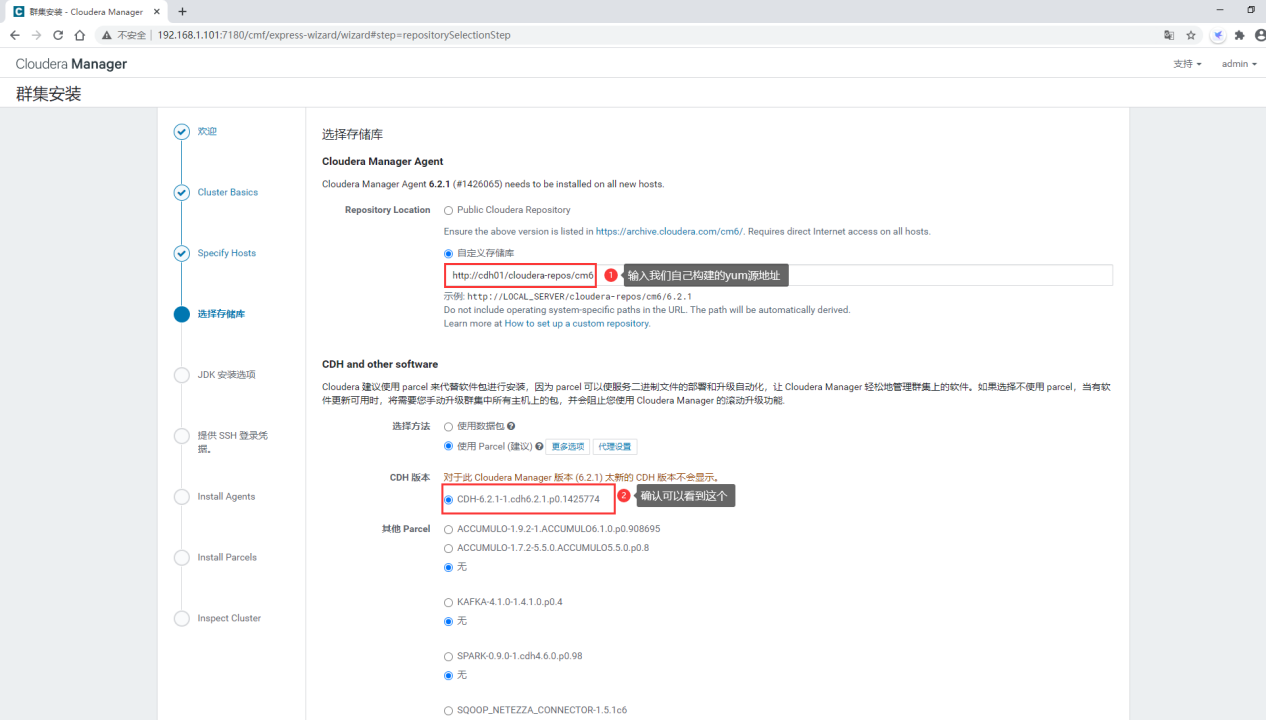This screenshot has height=720, width=1266.
Task: Open the blue bird extension icon
Action: [x=1218, y=35]
